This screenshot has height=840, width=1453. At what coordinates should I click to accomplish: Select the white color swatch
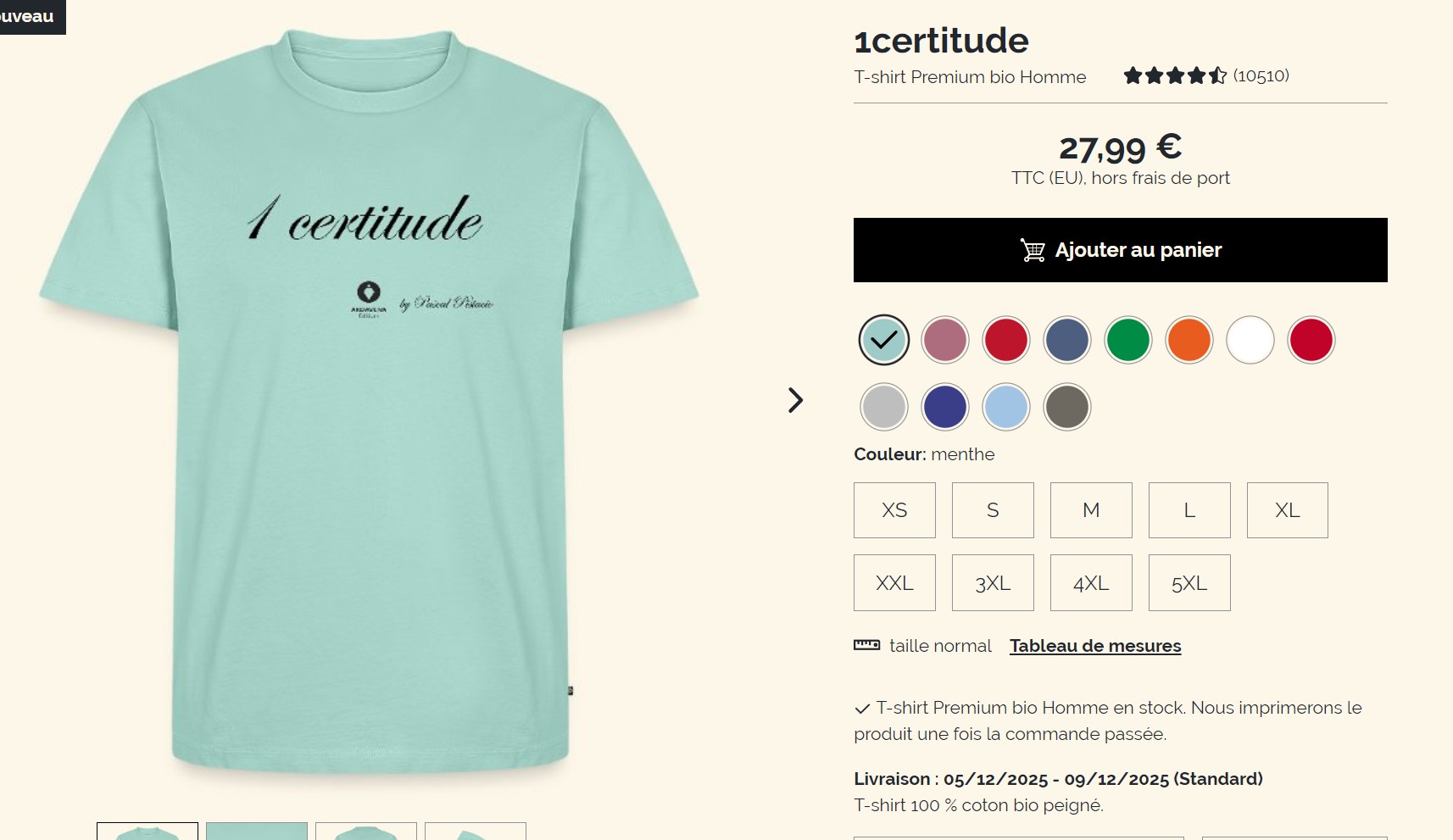click(x=1250, y=340)
